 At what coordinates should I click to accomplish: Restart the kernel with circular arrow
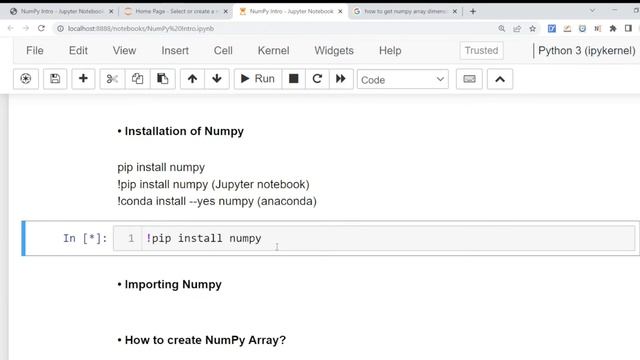tap(317, 79)
